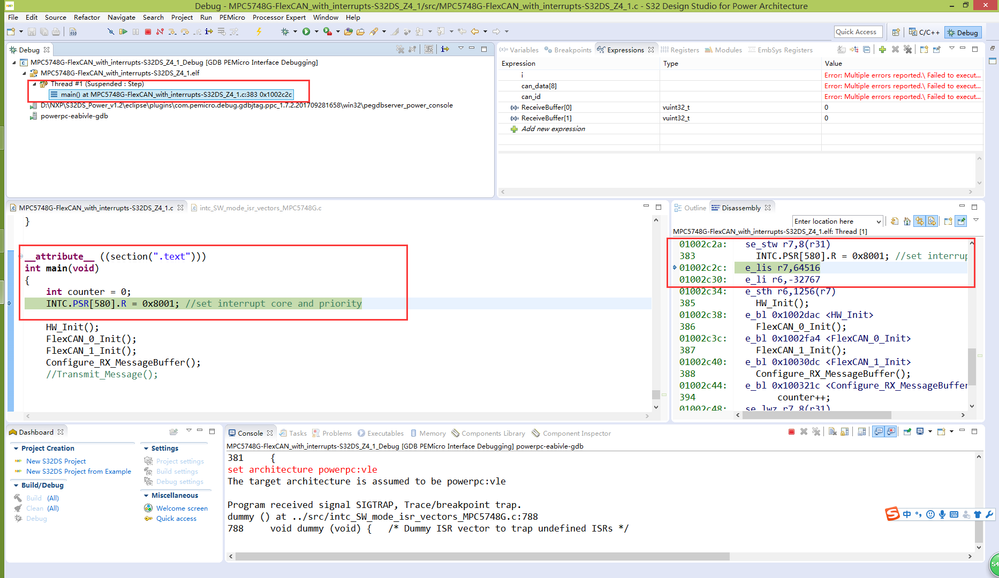Open the Enter location here combo box
This screenshot has width=999, height=578.
838,221
